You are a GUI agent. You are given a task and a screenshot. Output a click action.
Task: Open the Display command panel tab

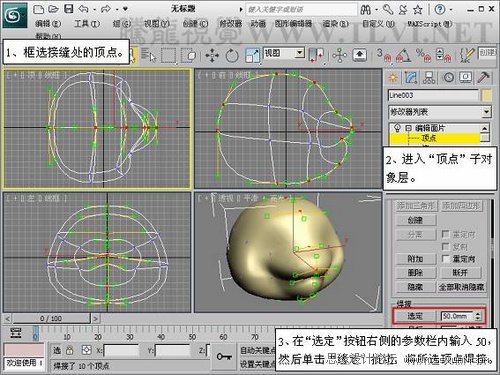(465, 78)
